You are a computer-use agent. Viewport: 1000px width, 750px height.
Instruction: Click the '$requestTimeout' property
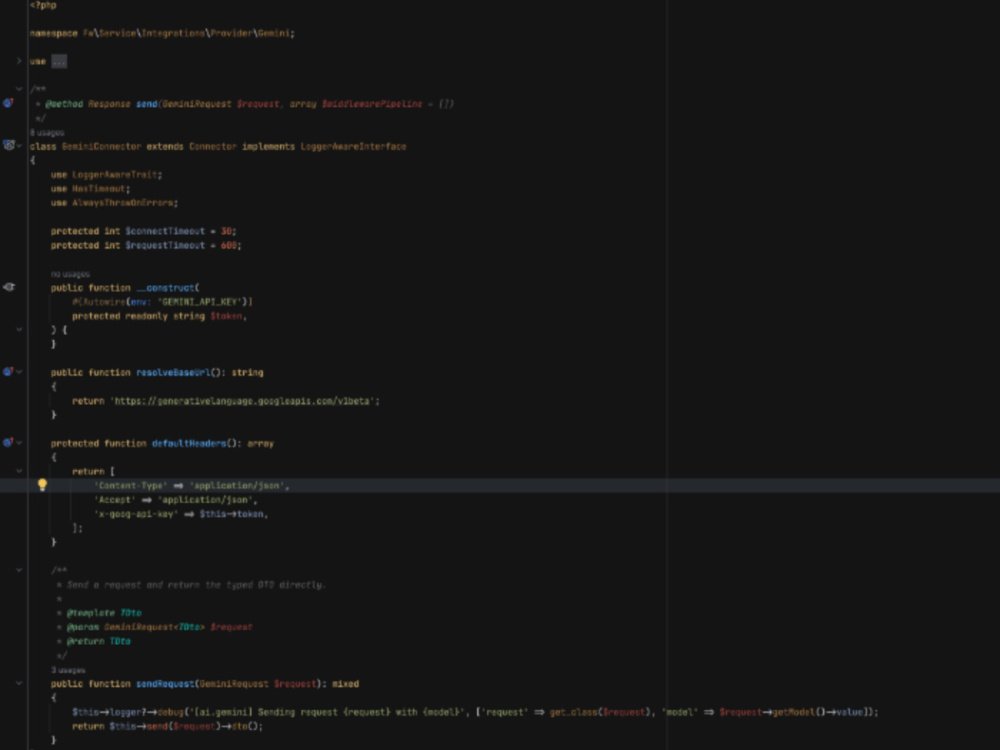coord(165,245)
